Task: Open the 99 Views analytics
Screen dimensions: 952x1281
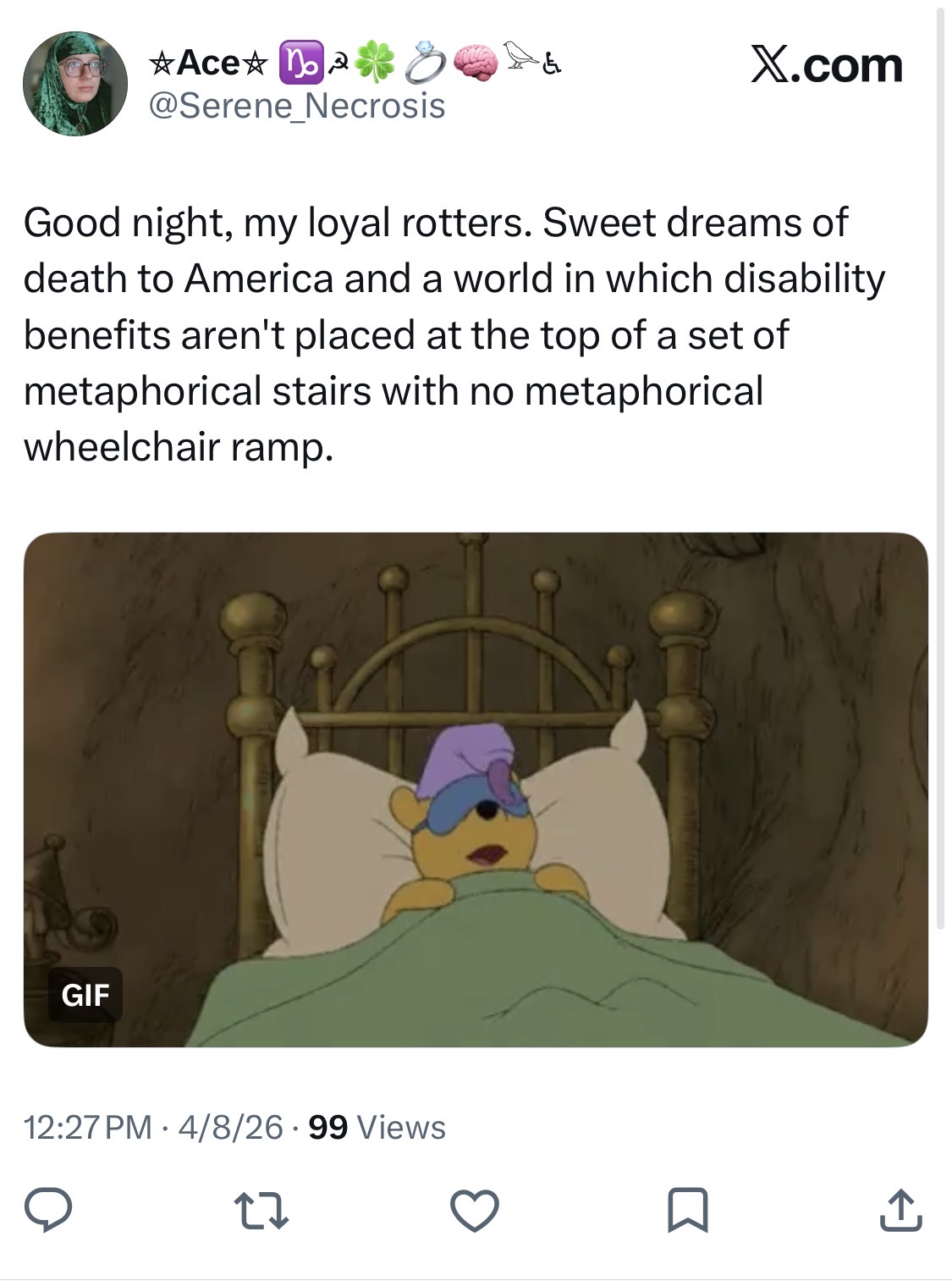Action: point(377,1127)
